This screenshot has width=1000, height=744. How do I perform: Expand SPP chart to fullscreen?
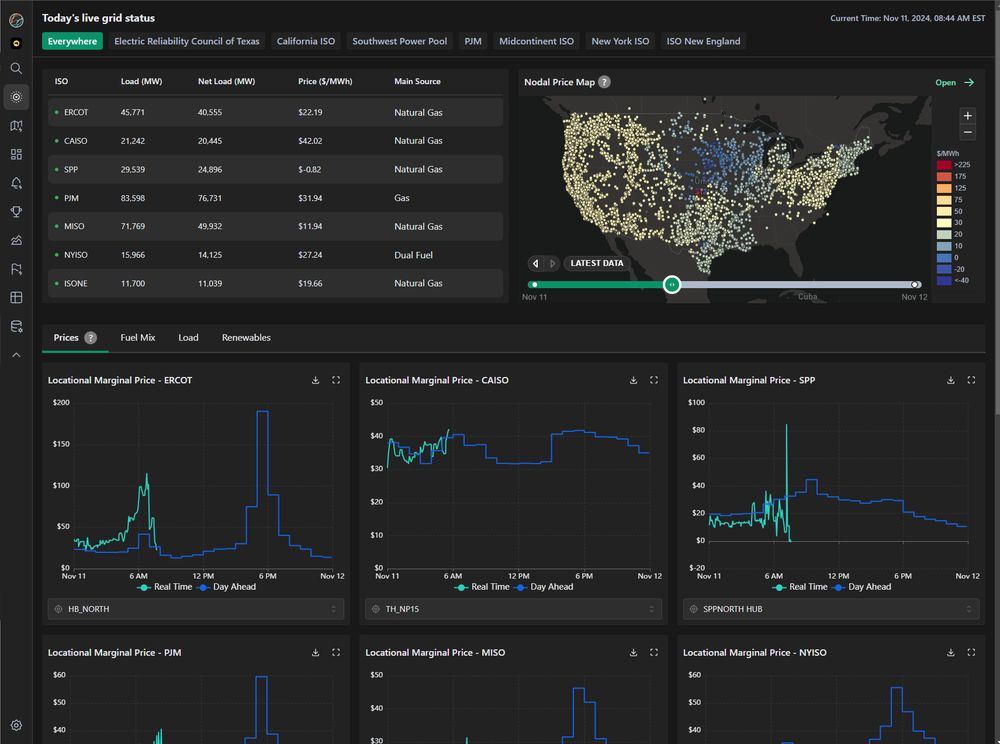click(x=971, y=380)
